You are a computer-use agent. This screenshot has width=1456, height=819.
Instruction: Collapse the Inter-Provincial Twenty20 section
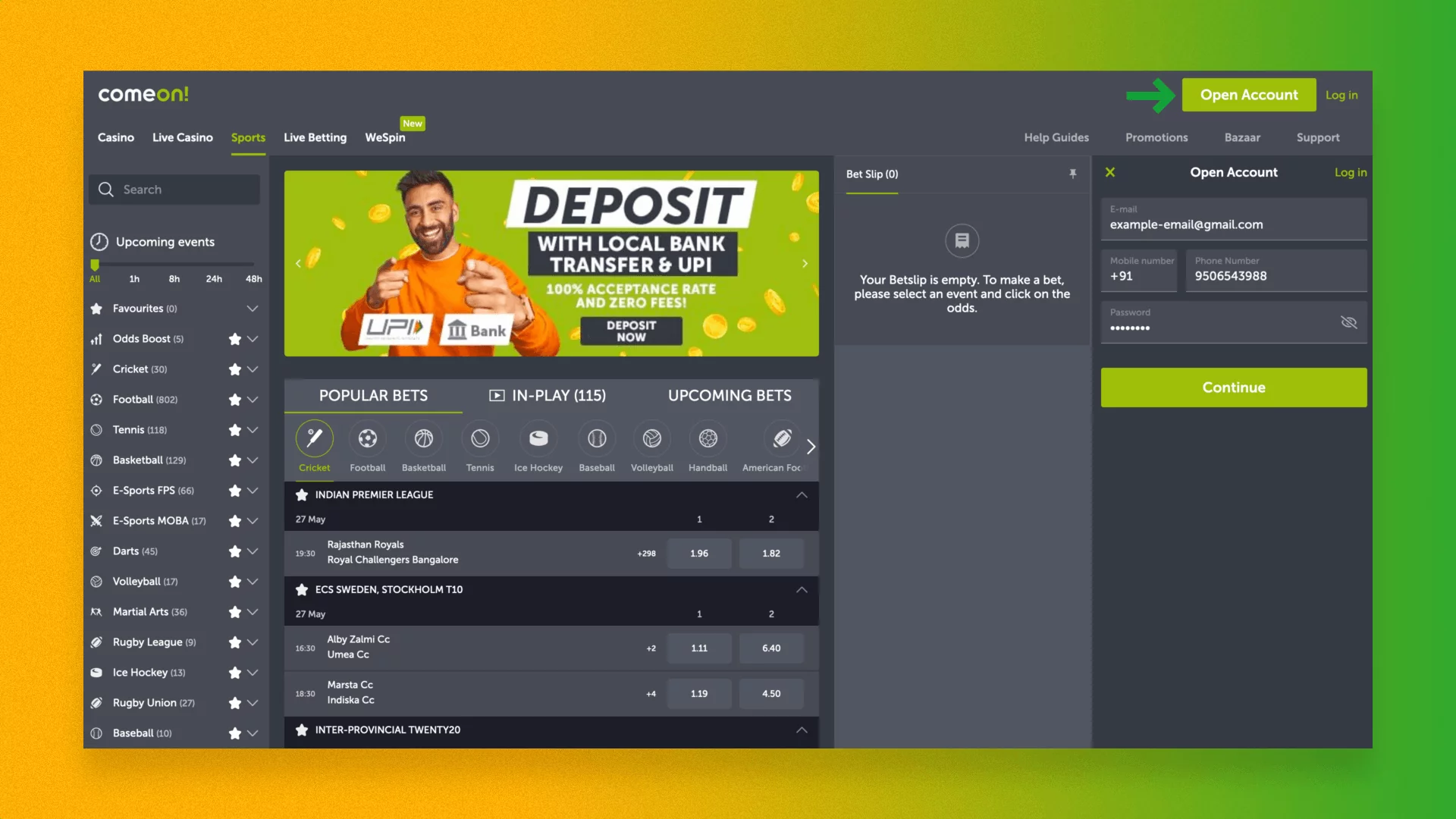click(802, 730)
